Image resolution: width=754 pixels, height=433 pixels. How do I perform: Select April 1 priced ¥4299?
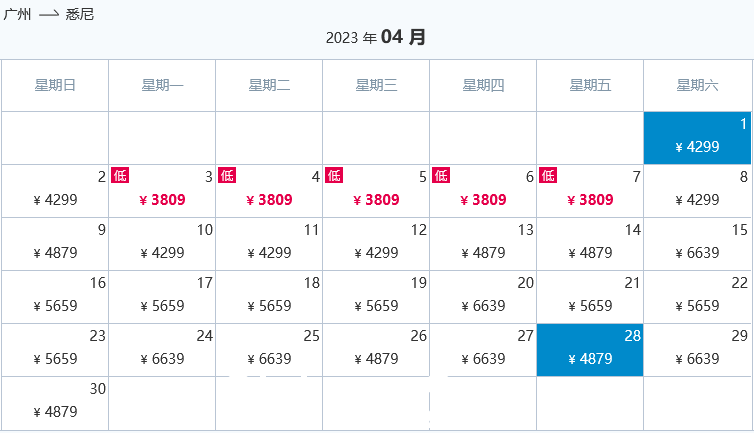pyautogui.click(x=697, y=138)
